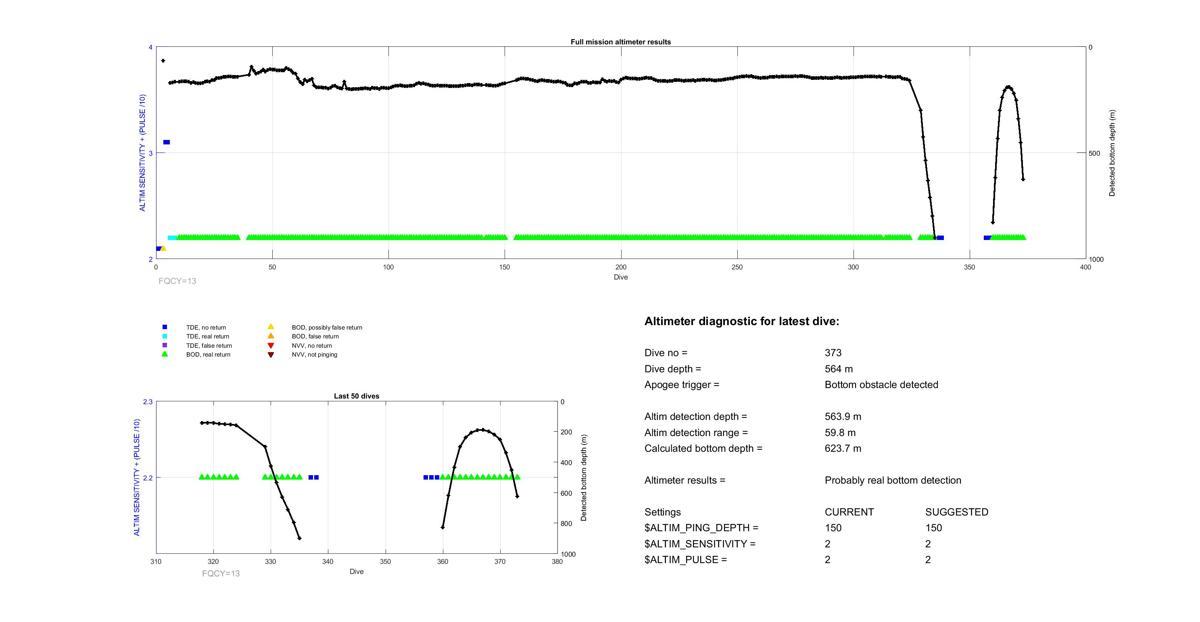The height and width of the screenshot is (622, 1200).
Task: Select the 'TDE, false return' legend label
Action: pos(209,345)
